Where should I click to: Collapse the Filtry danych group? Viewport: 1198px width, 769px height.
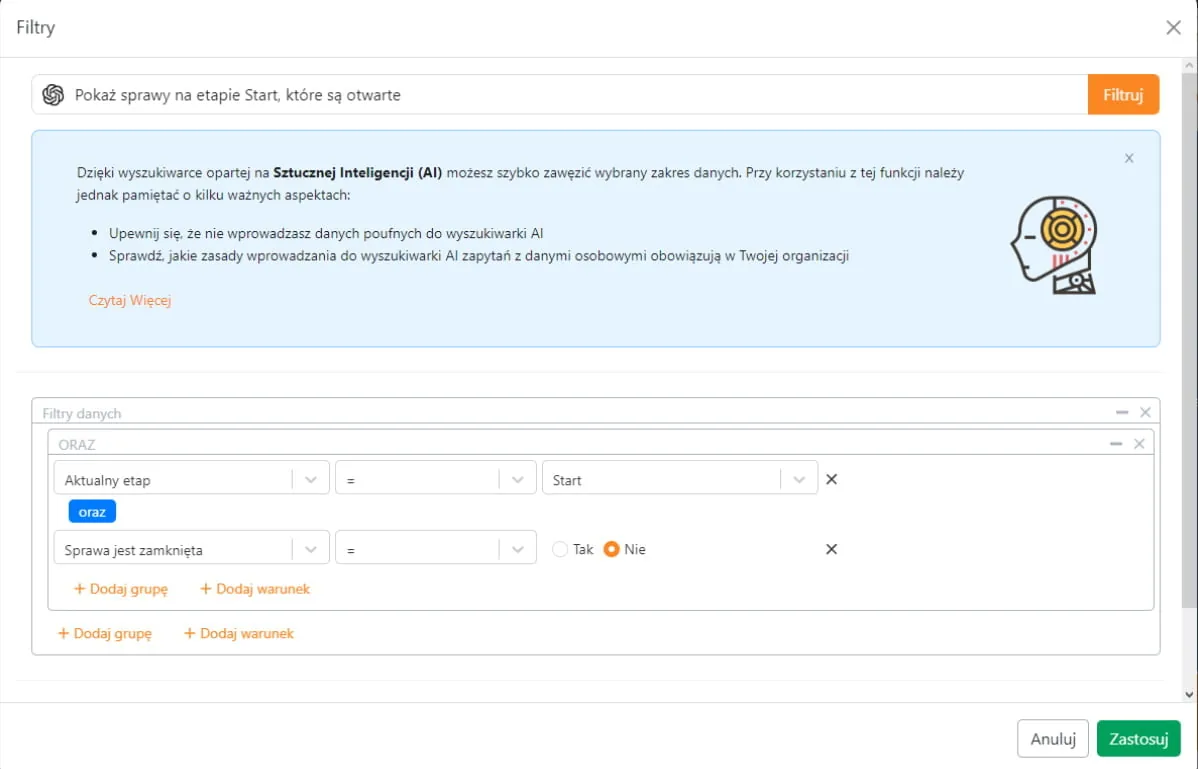1122,412
